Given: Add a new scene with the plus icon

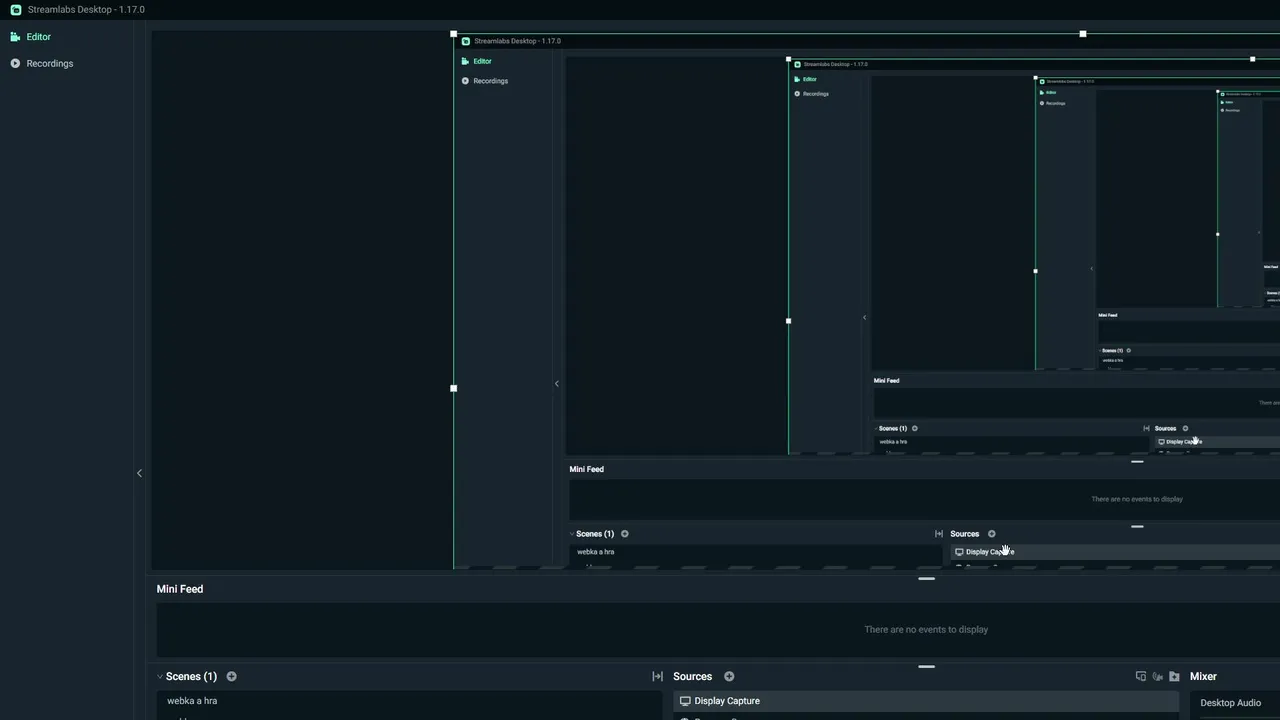Looking at the screenshot, I should tap(231, 676).
